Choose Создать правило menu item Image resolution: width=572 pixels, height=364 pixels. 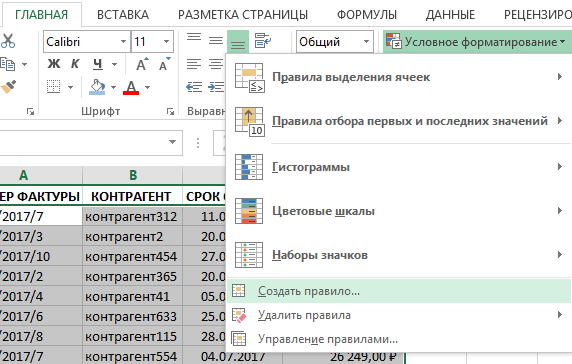pyautogui.click(x=399, y=291)
